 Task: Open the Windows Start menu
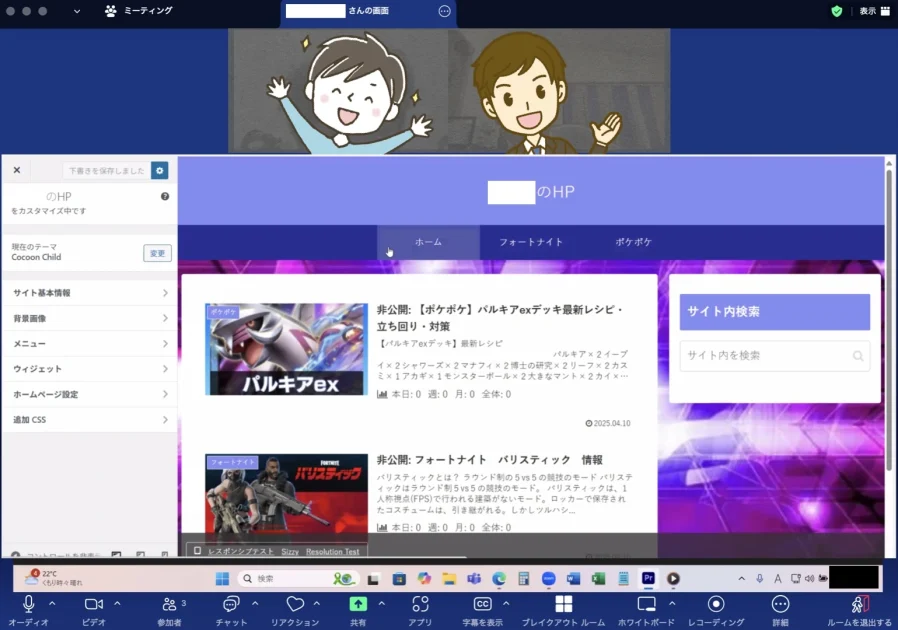pos(222,578)
